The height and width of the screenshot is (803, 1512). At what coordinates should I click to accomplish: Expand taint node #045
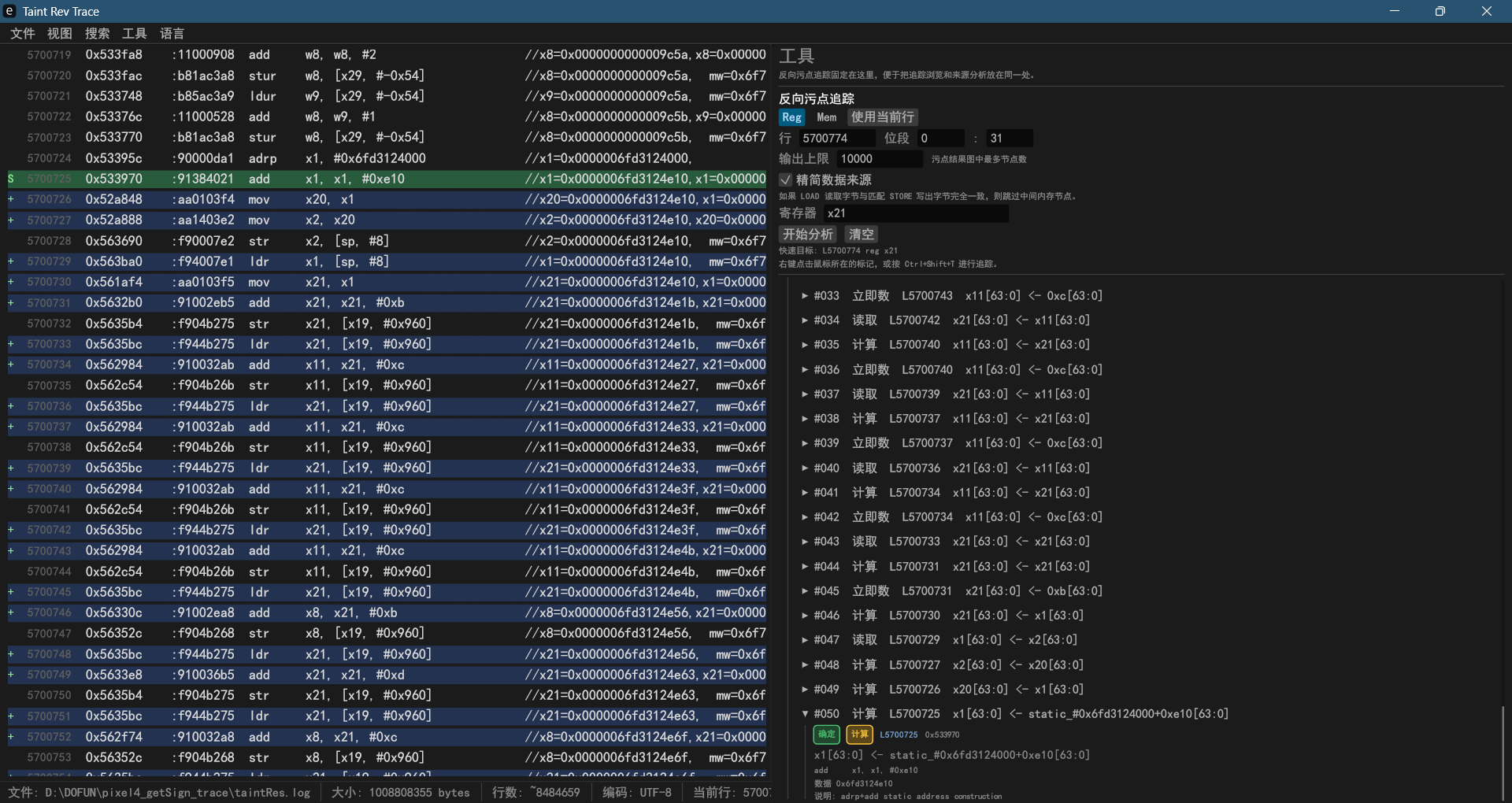[805, 591]
